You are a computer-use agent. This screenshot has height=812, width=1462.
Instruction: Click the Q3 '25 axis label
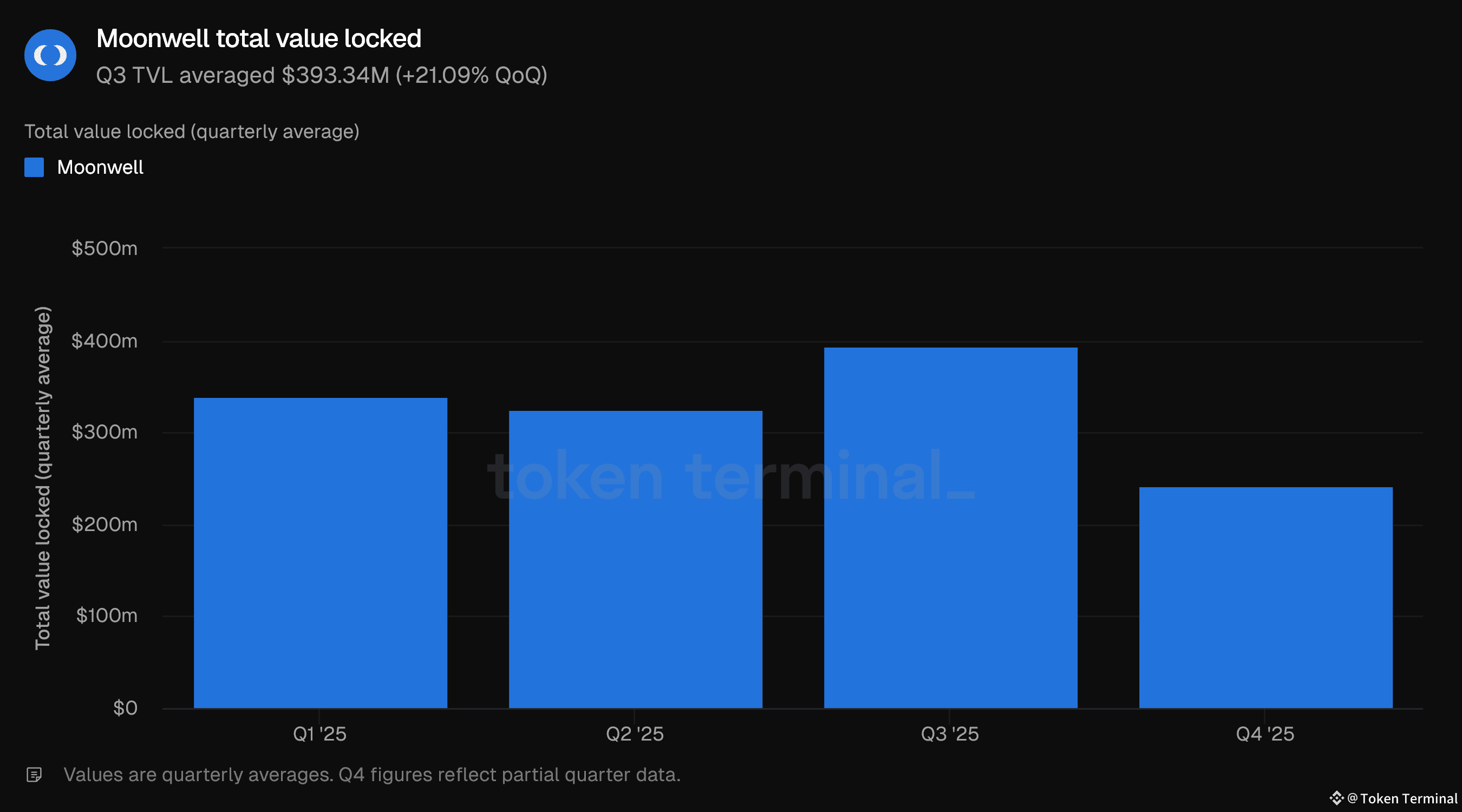950,734
